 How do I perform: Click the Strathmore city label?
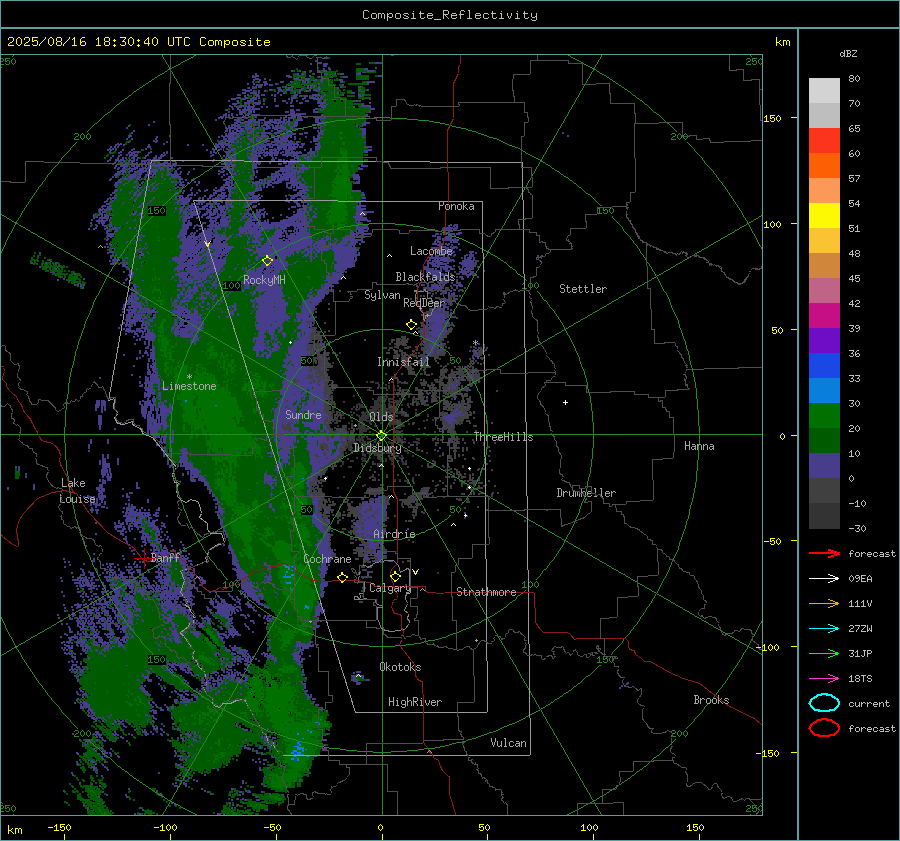[x=486, y=592]
